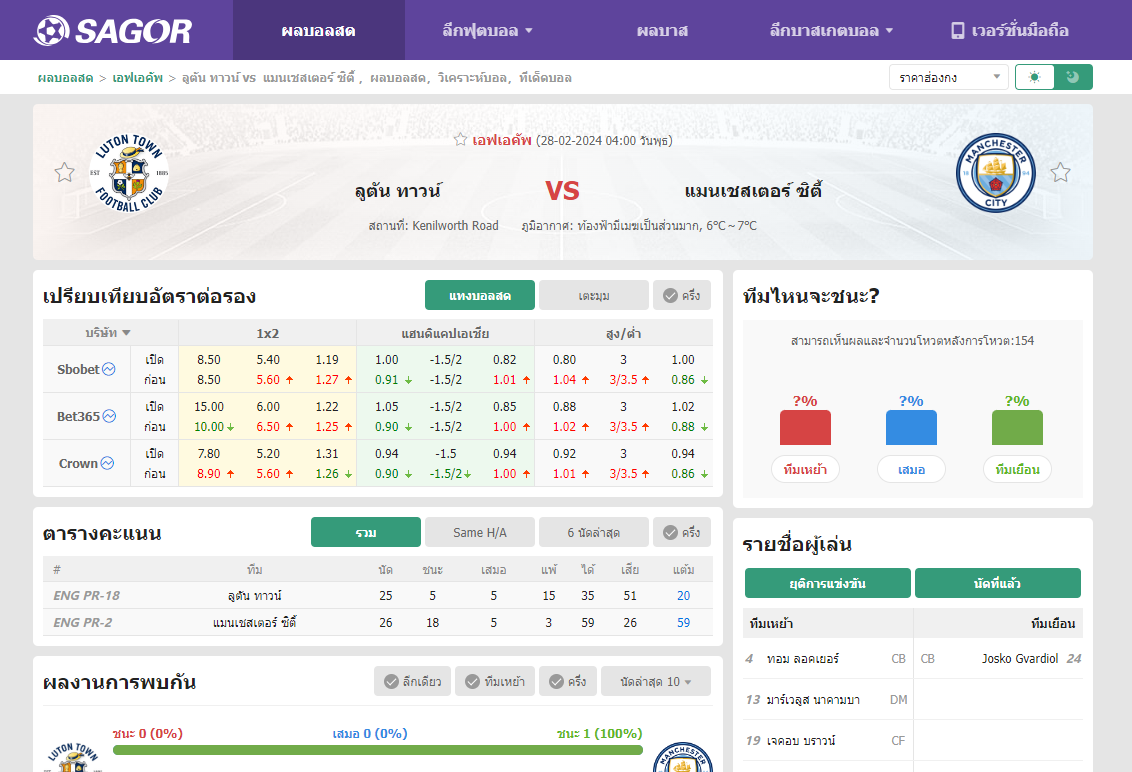Click Manchester City's 59 points value
Screen dimensions: 1132x772
point(683,622)
